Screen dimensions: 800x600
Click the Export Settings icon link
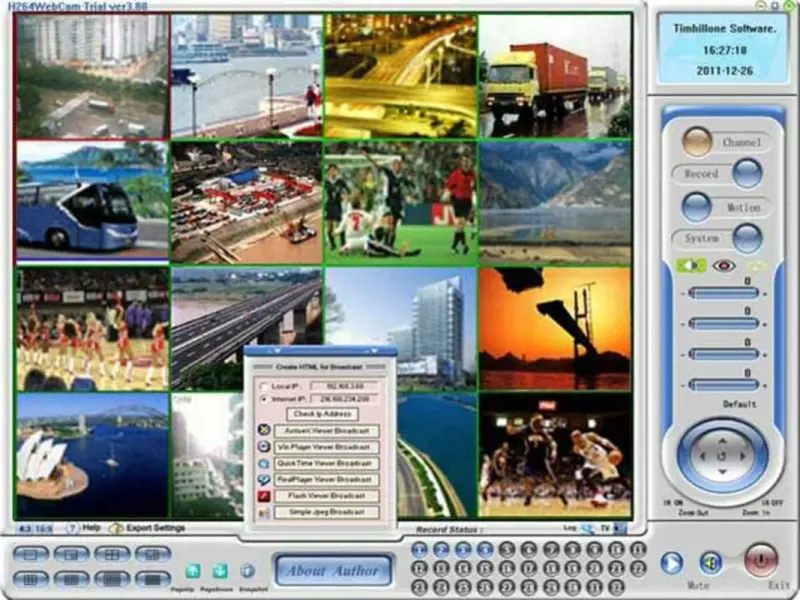coord(116,529)
